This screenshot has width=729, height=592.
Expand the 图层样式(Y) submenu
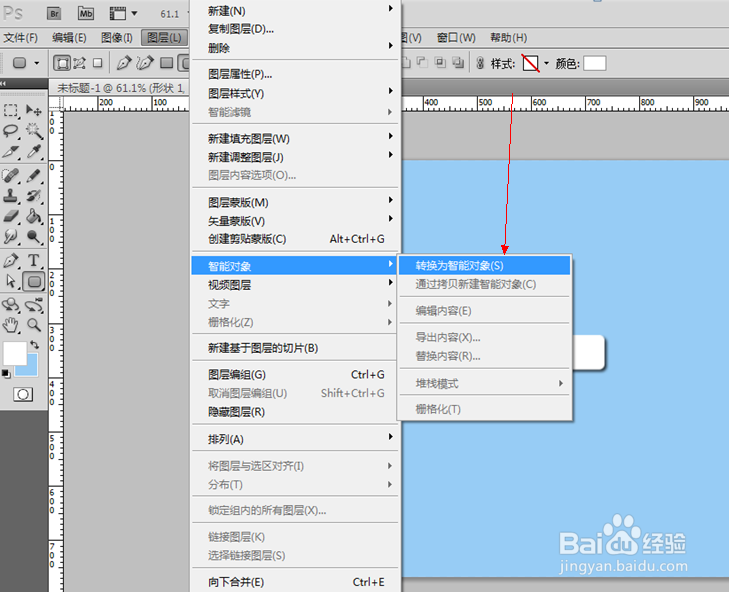(x=296, y=93)
